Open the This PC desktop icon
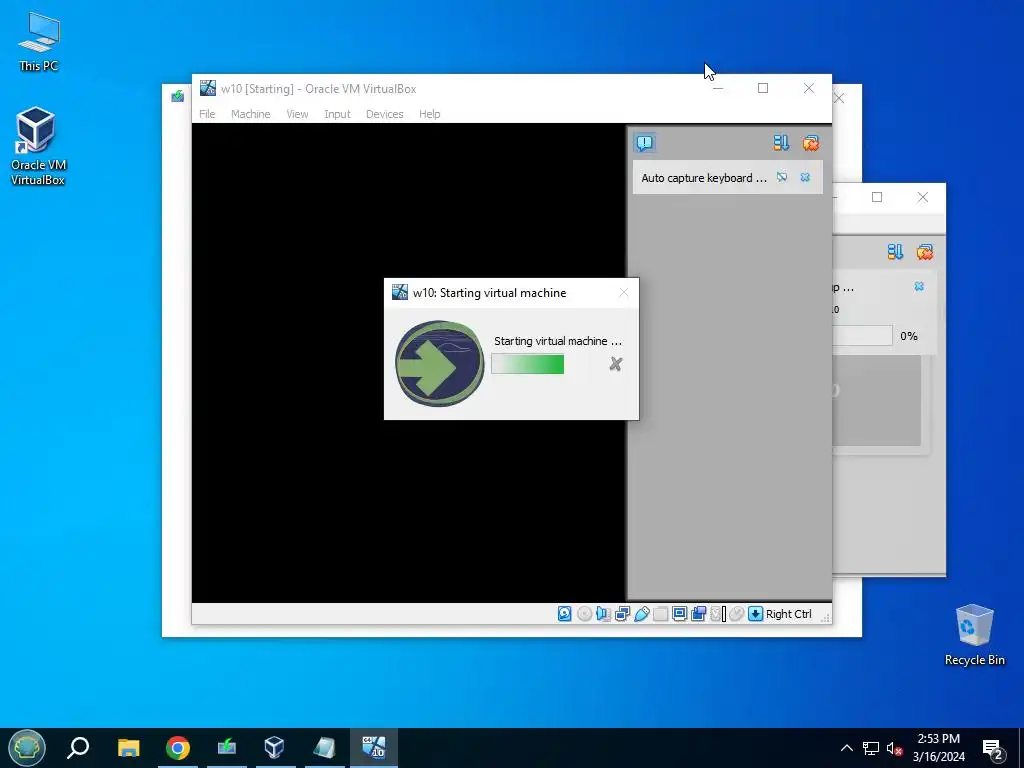This screenshot has width=1024, height=768. (39, 41)
